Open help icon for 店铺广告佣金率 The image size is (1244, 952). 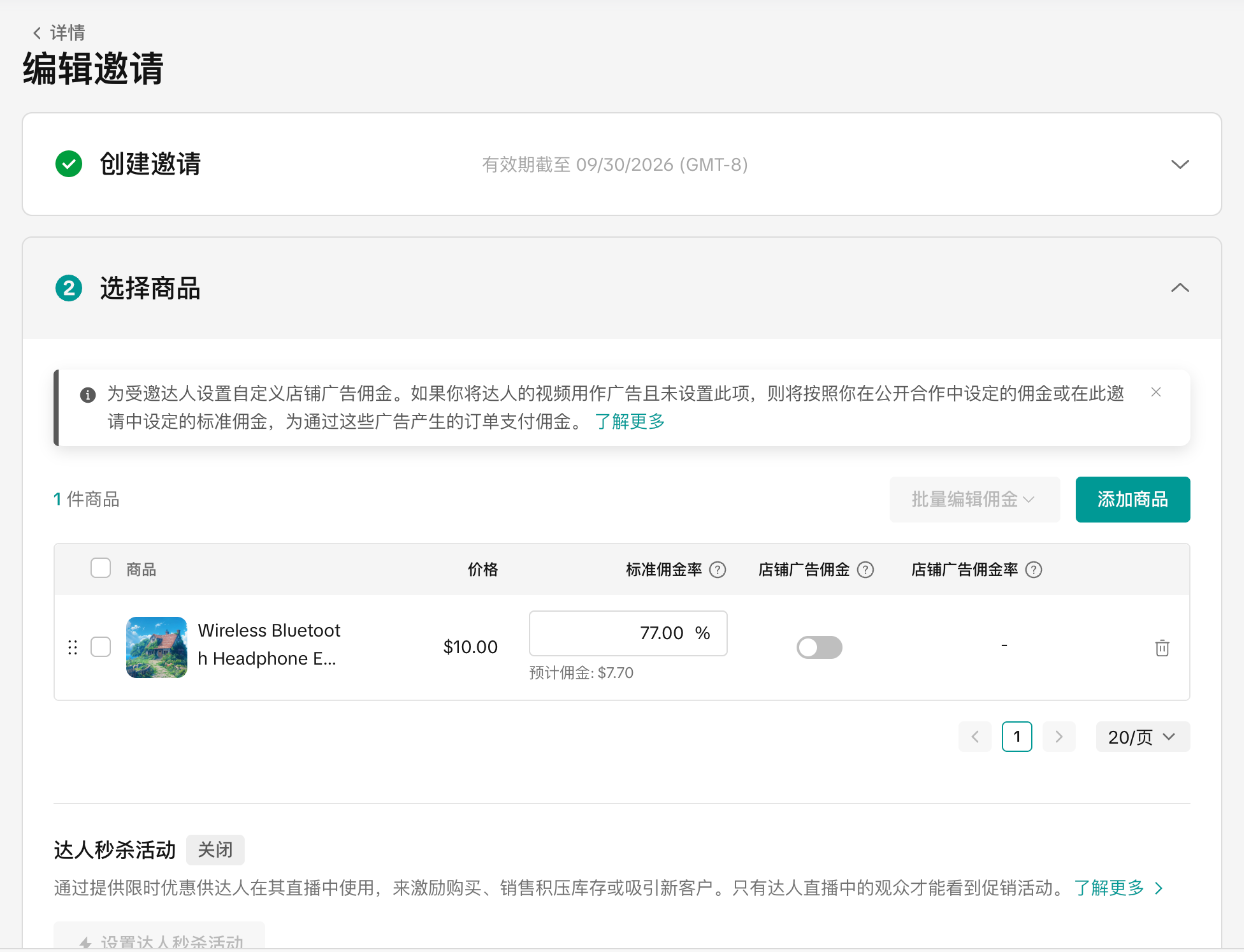(x=1034, y=570)
